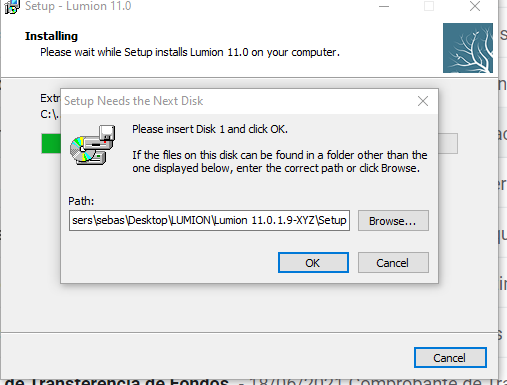Cancel the Lumion installation at the bottom
Screen dimensions: 507x385
[450, 358]
